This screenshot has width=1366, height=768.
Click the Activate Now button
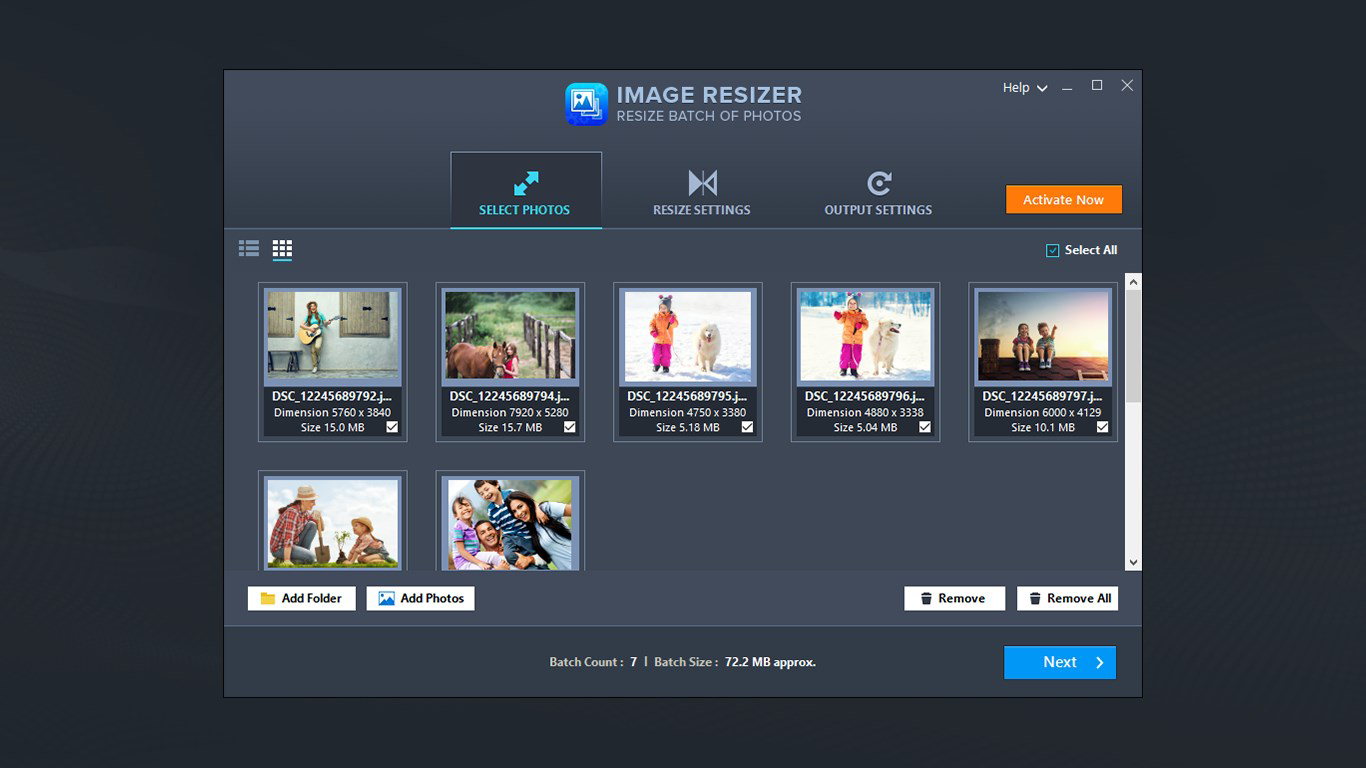tap(1063, 199)
